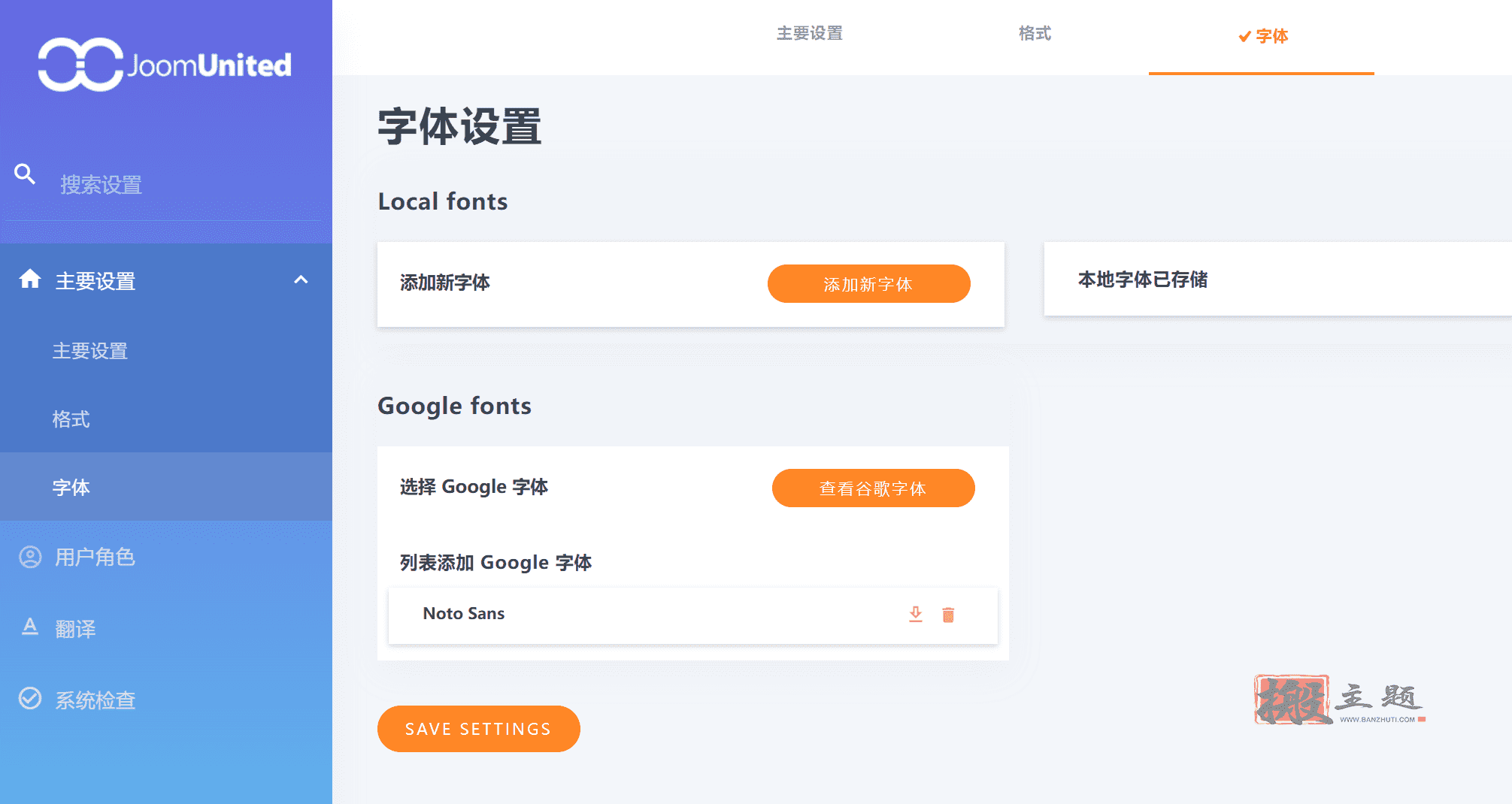Viewport: 1512px width, 804px height.
Task: Switch to the 主要设置 top tab
Action: coord(810,33)
